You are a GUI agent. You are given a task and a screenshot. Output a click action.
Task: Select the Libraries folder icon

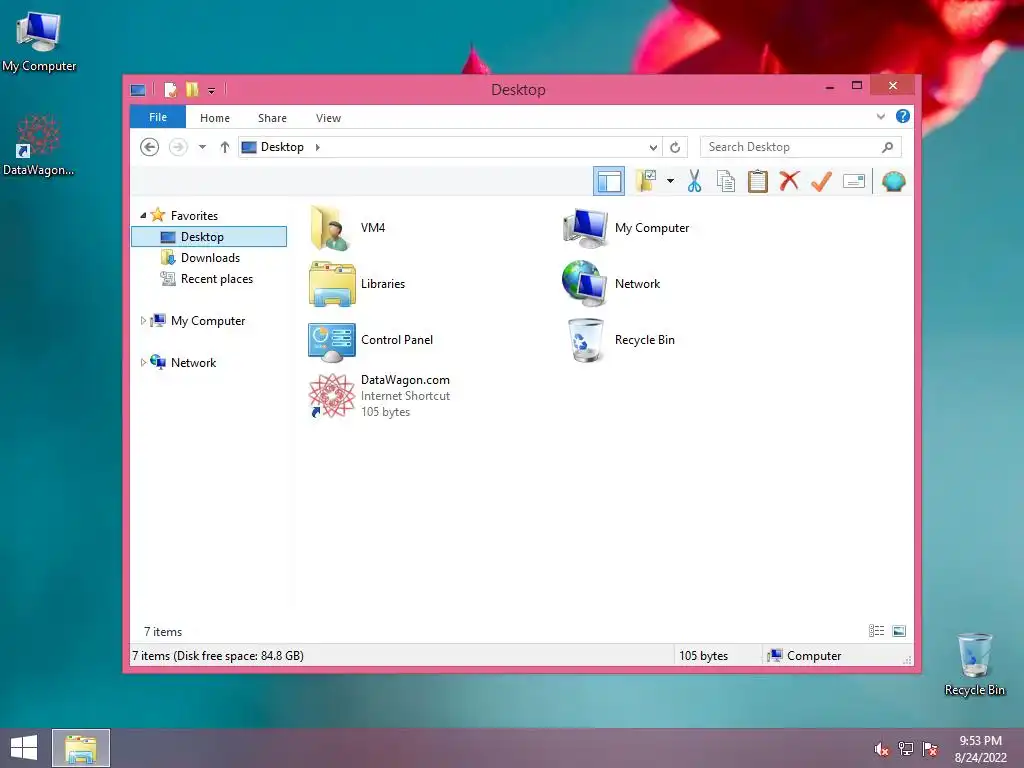tap(332, 283)
